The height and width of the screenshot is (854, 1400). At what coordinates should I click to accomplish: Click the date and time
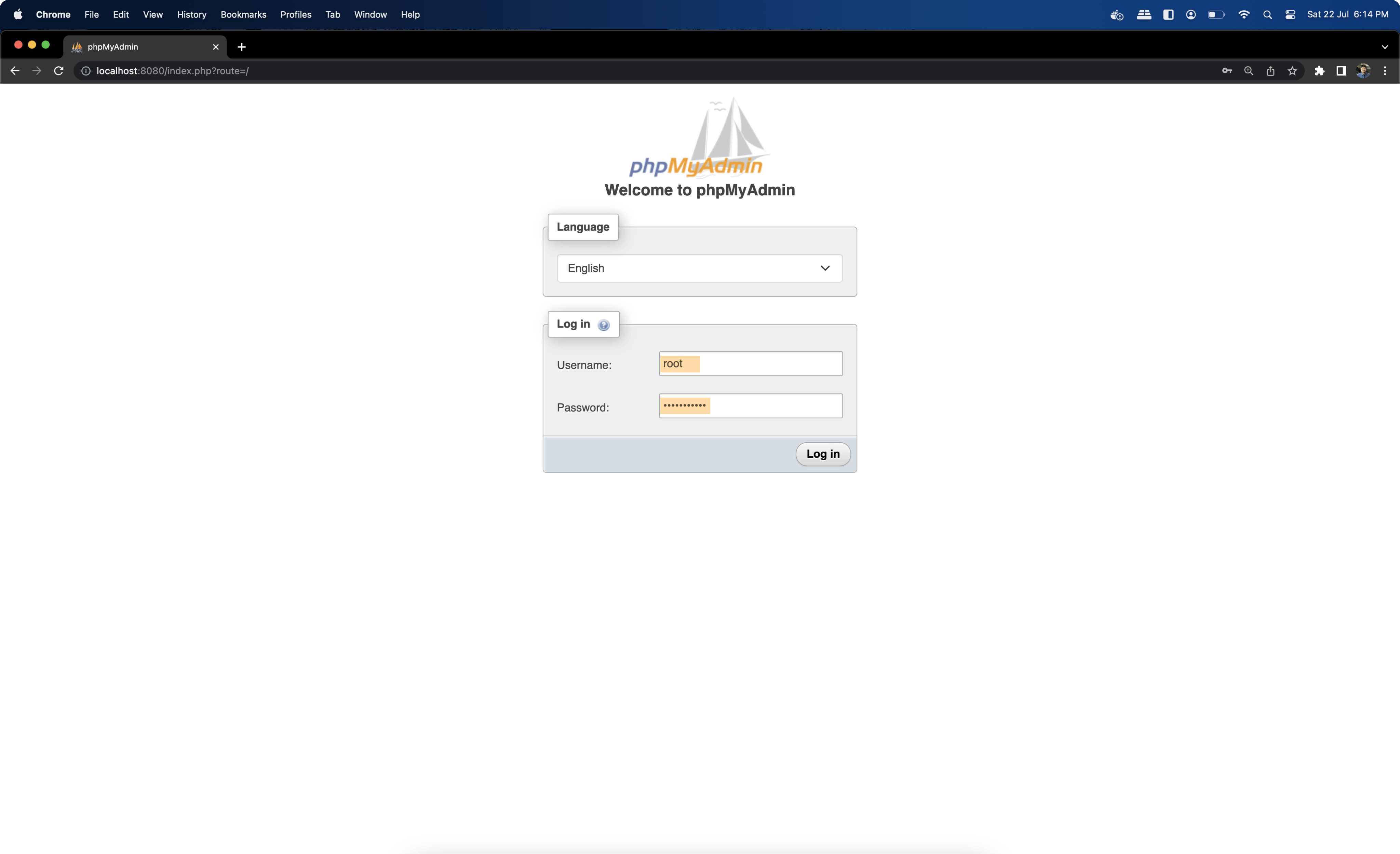(1348, 14)
